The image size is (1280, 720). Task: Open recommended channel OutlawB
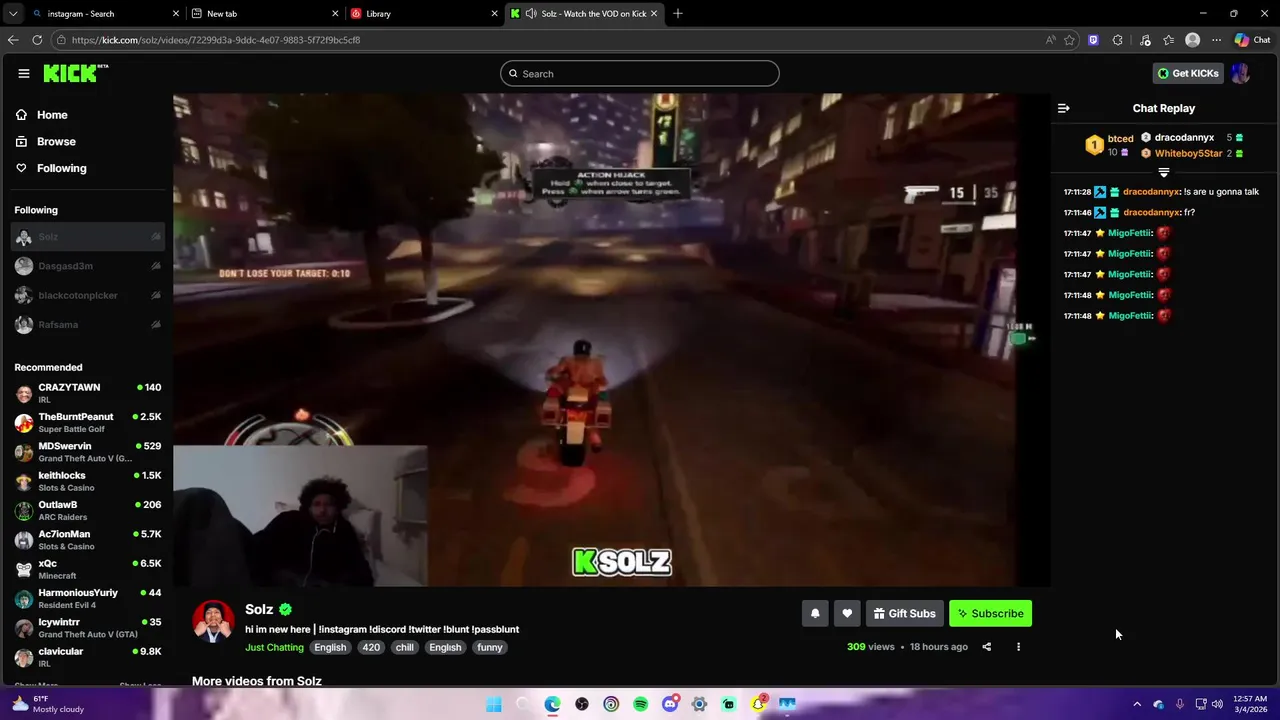(88, 510)
